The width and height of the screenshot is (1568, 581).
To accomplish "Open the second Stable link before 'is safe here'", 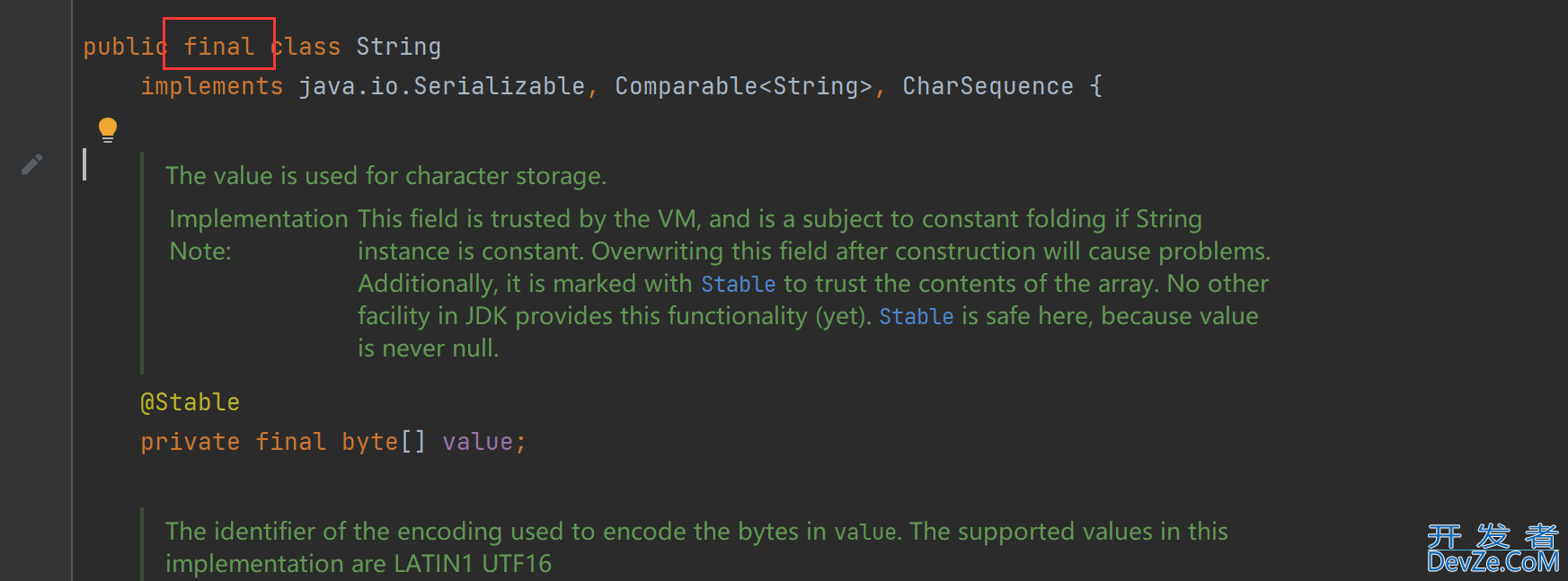I will 916,317.
